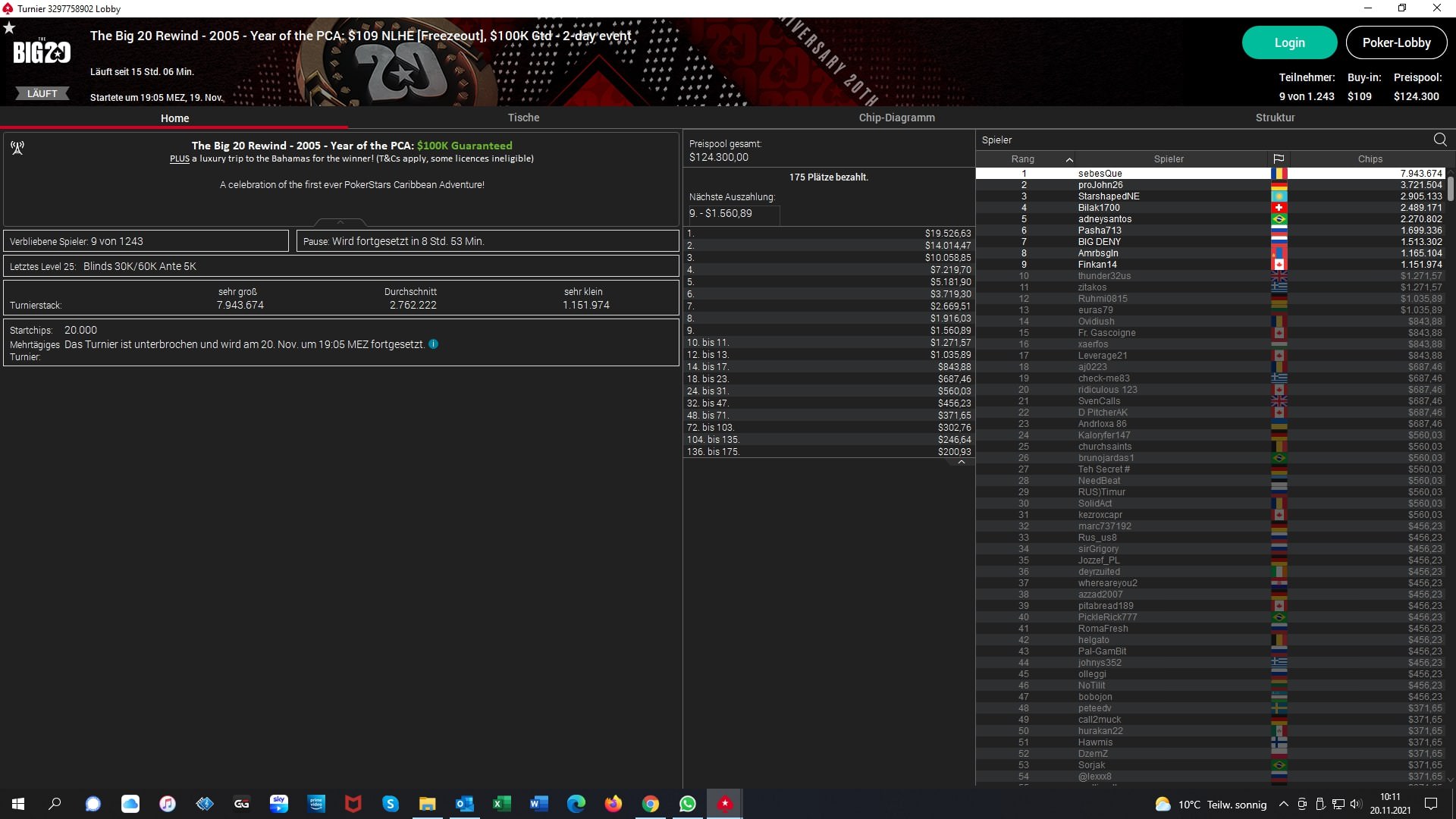Open iTunes from the taskbar
Screen dimensions: 1456x819
pos(168,804)
